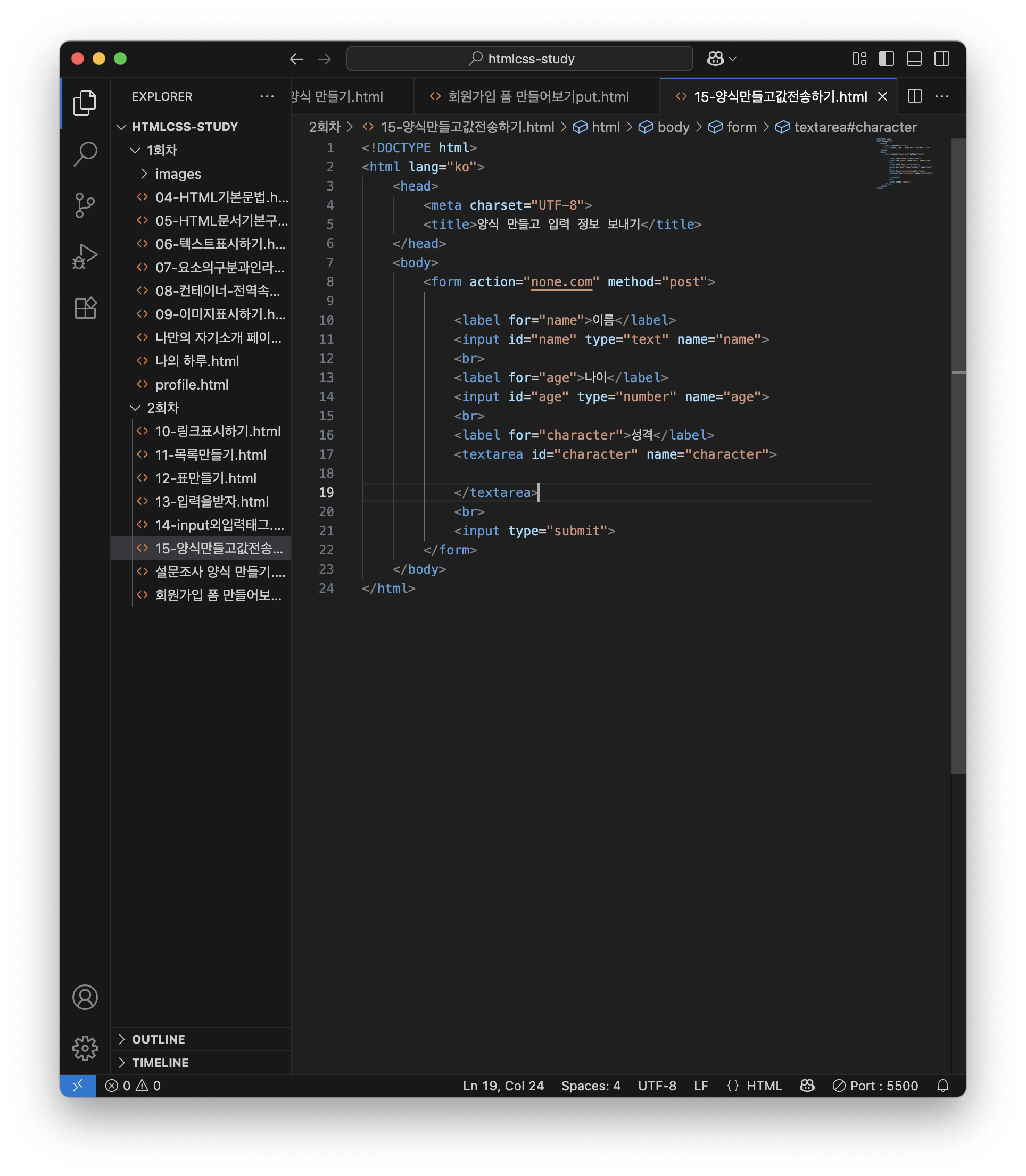
Task: Open notifications bell in status bar
Action: click(x=942, y=1086)
